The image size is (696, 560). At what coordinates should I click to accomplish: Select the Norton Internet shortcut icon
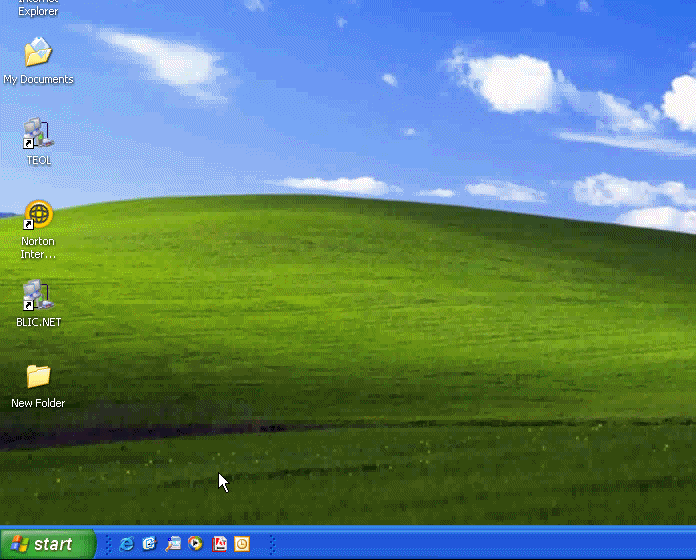click(38, 215)
